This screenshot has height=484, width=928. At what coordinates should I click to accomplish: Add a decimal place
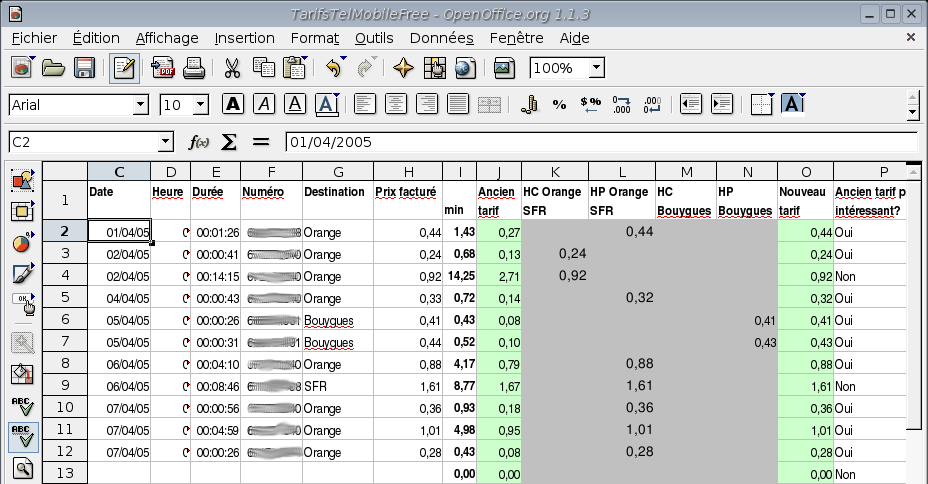(x=621, y=105)
